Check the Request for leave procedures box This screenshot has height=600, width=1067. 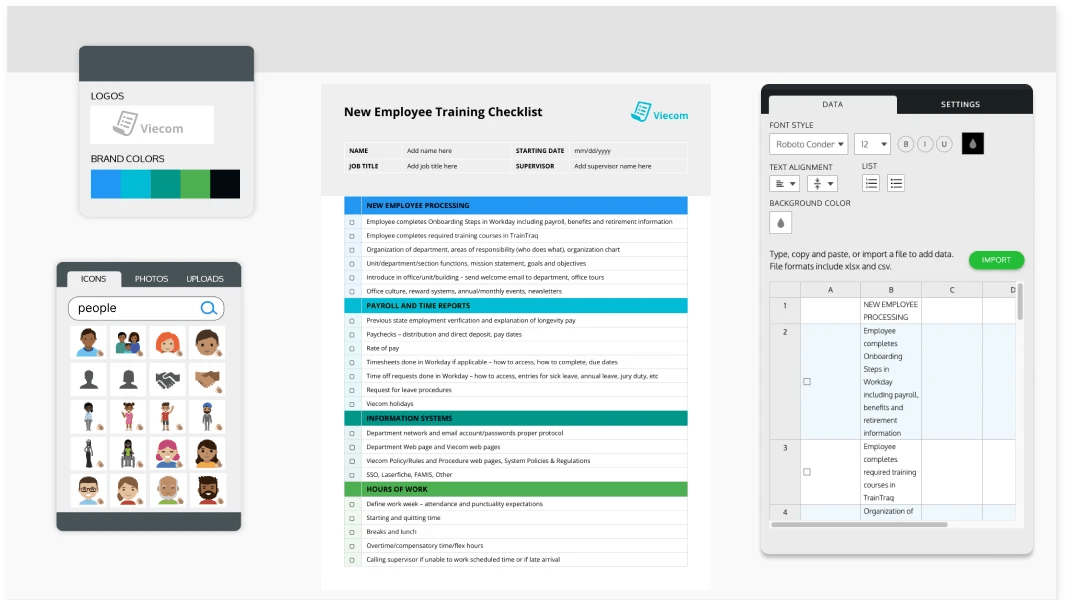(x=352, y=390)
